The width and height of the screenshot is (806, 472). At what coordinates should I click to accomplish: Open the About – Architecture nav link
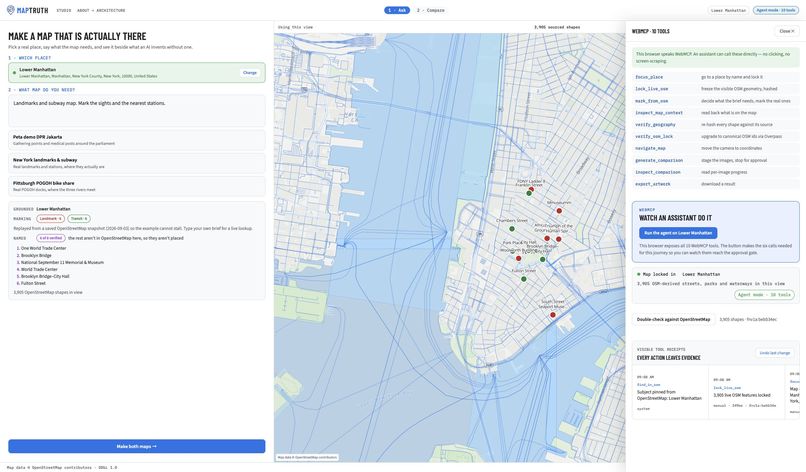(x=101, y=10)
